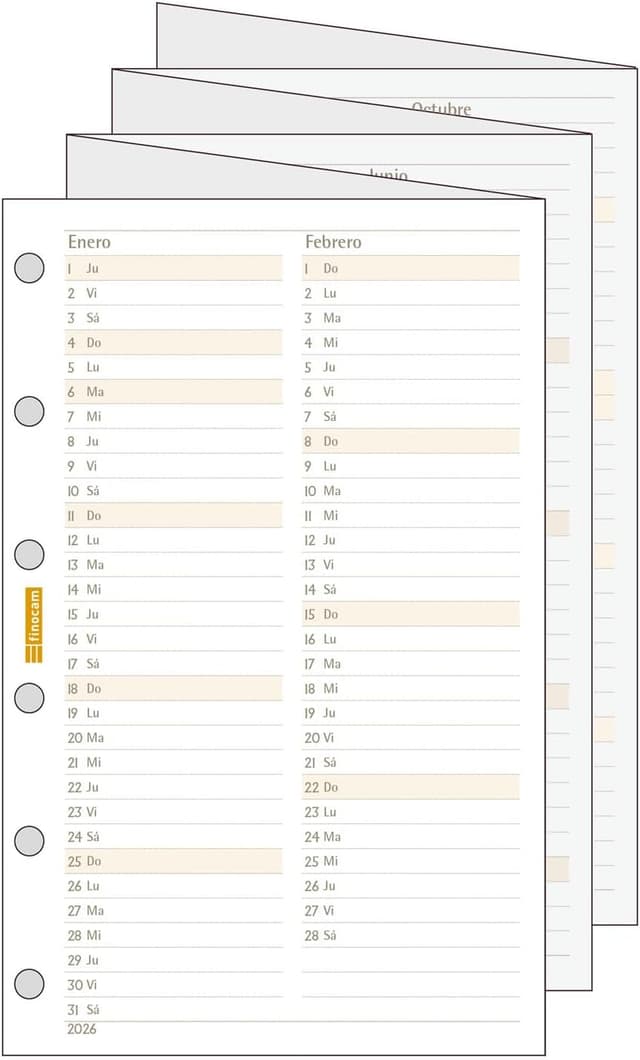
Task: Open the Octubre page heading
Action: pos(441,108)
